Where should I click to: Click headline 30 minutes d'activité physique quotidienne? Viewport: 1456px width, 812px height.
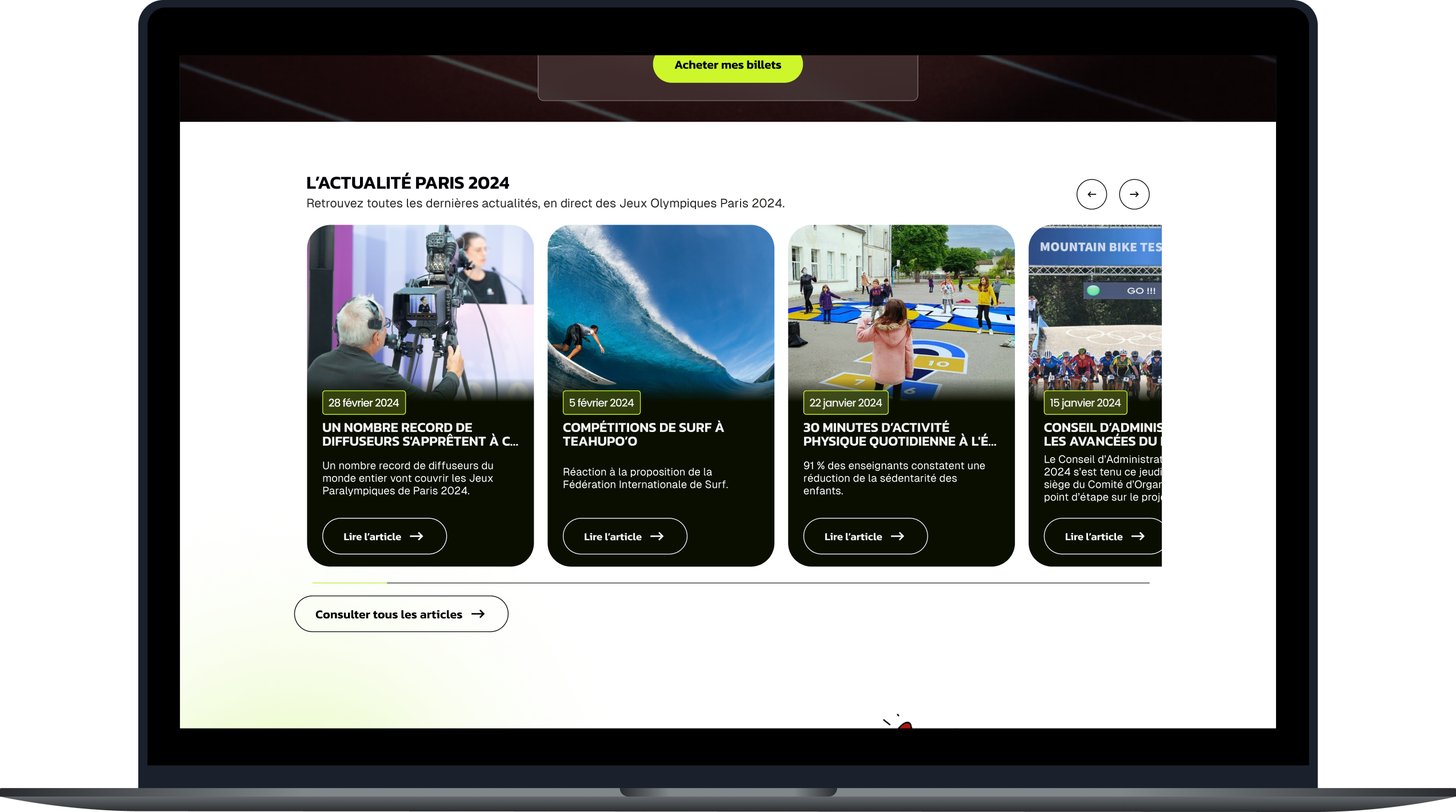900,434
